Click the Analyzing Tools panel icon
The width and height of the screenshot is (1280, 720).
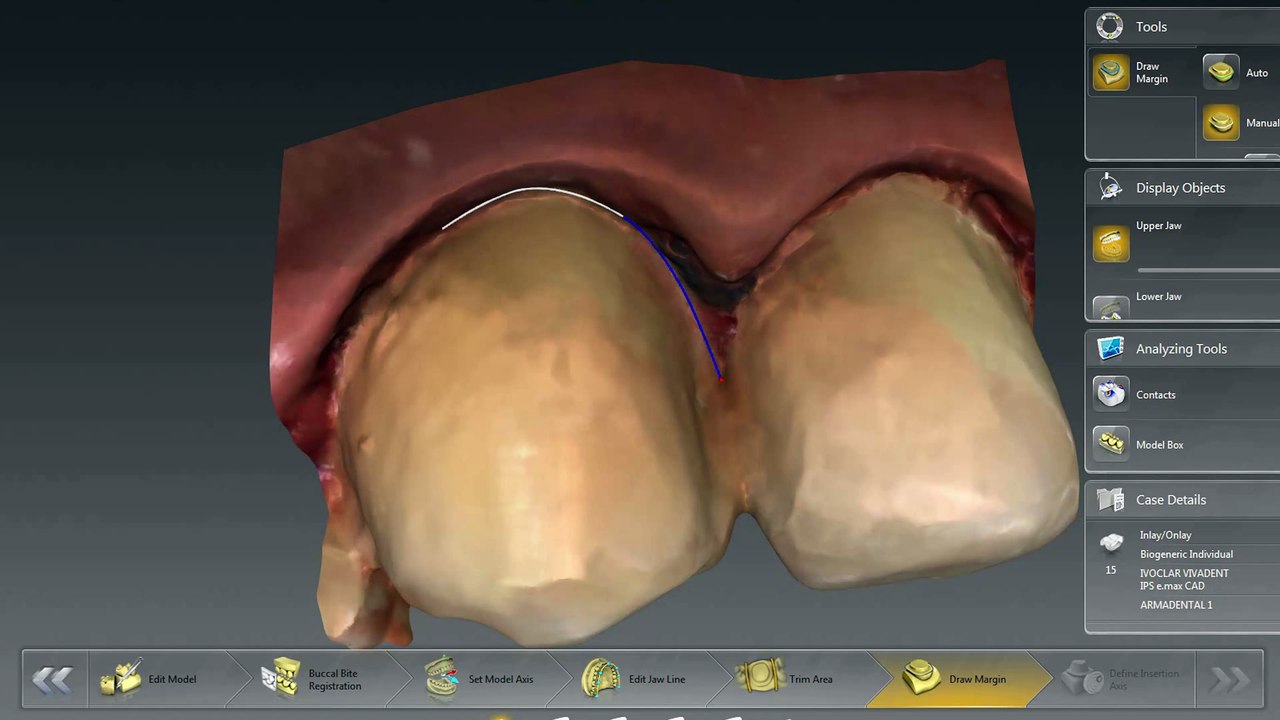click(x=1110, y=349)
